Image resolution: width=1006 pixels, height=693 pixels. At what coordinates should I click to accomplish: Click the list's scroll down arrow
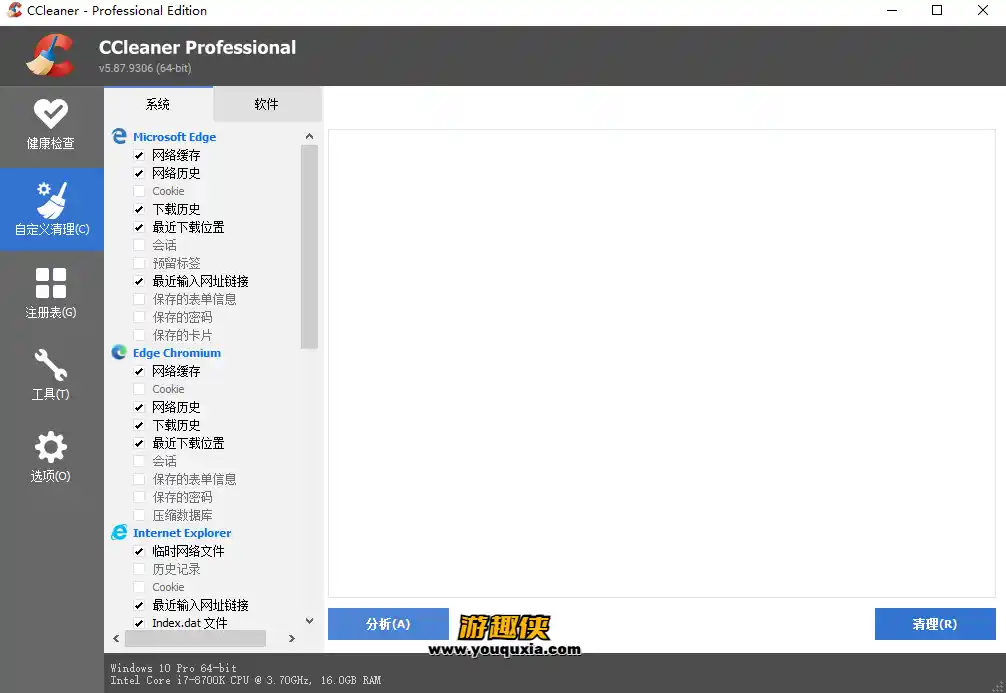[x=309, y=620]
